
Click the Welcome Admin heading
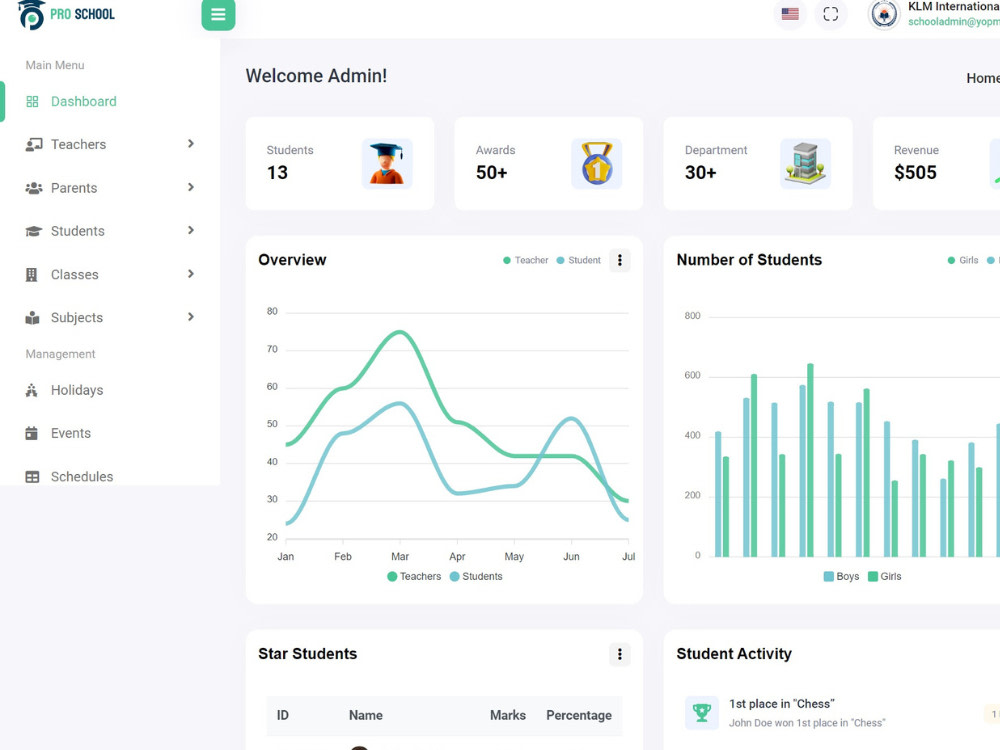click(x=316, y=76)
